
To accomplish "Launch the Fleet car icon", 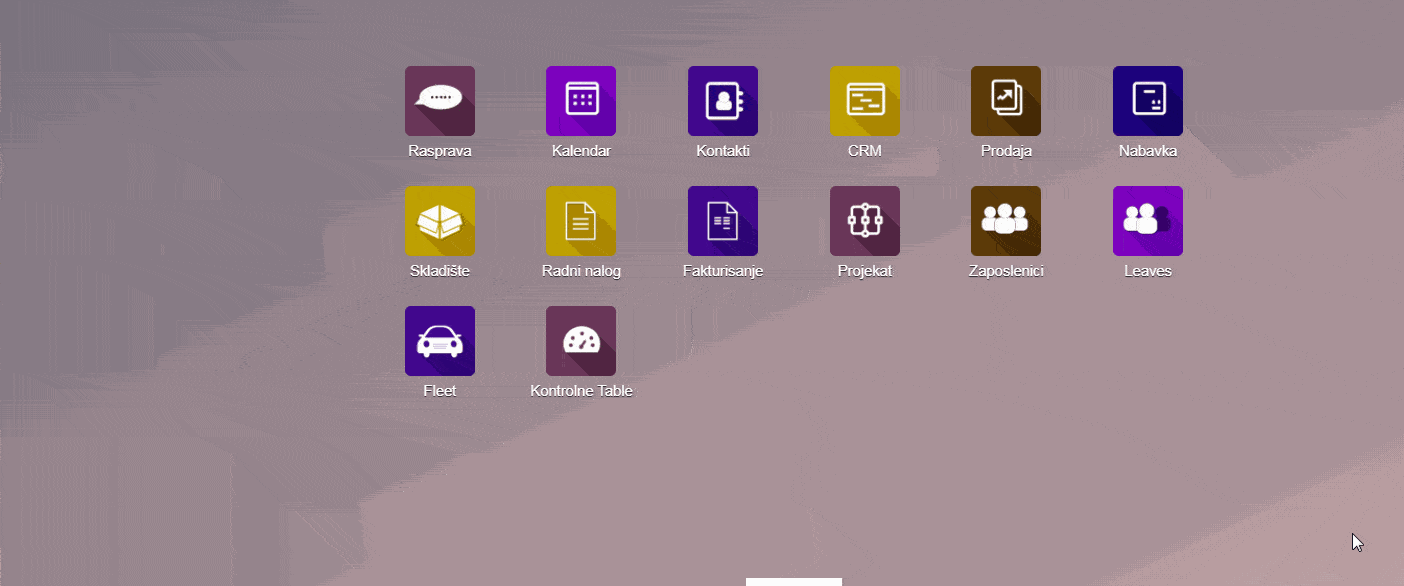I will tap(439, 341).
